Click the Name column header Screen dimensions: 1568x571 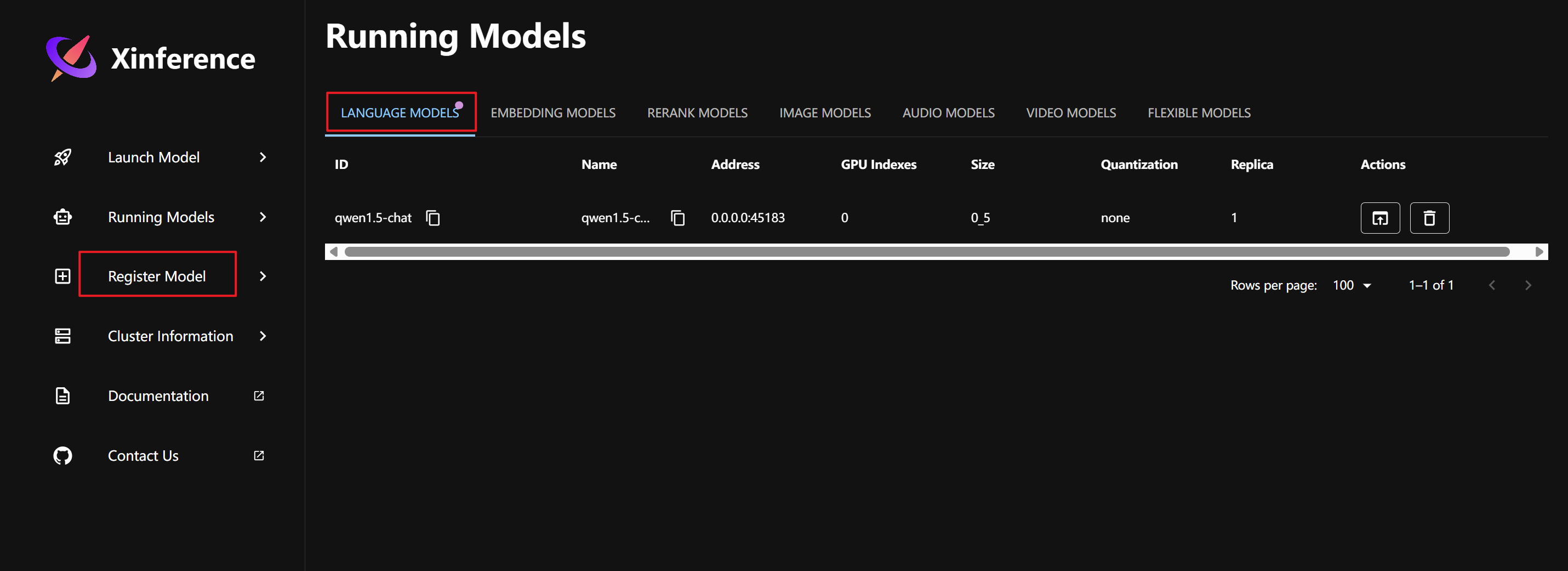(x=599, y=165)
